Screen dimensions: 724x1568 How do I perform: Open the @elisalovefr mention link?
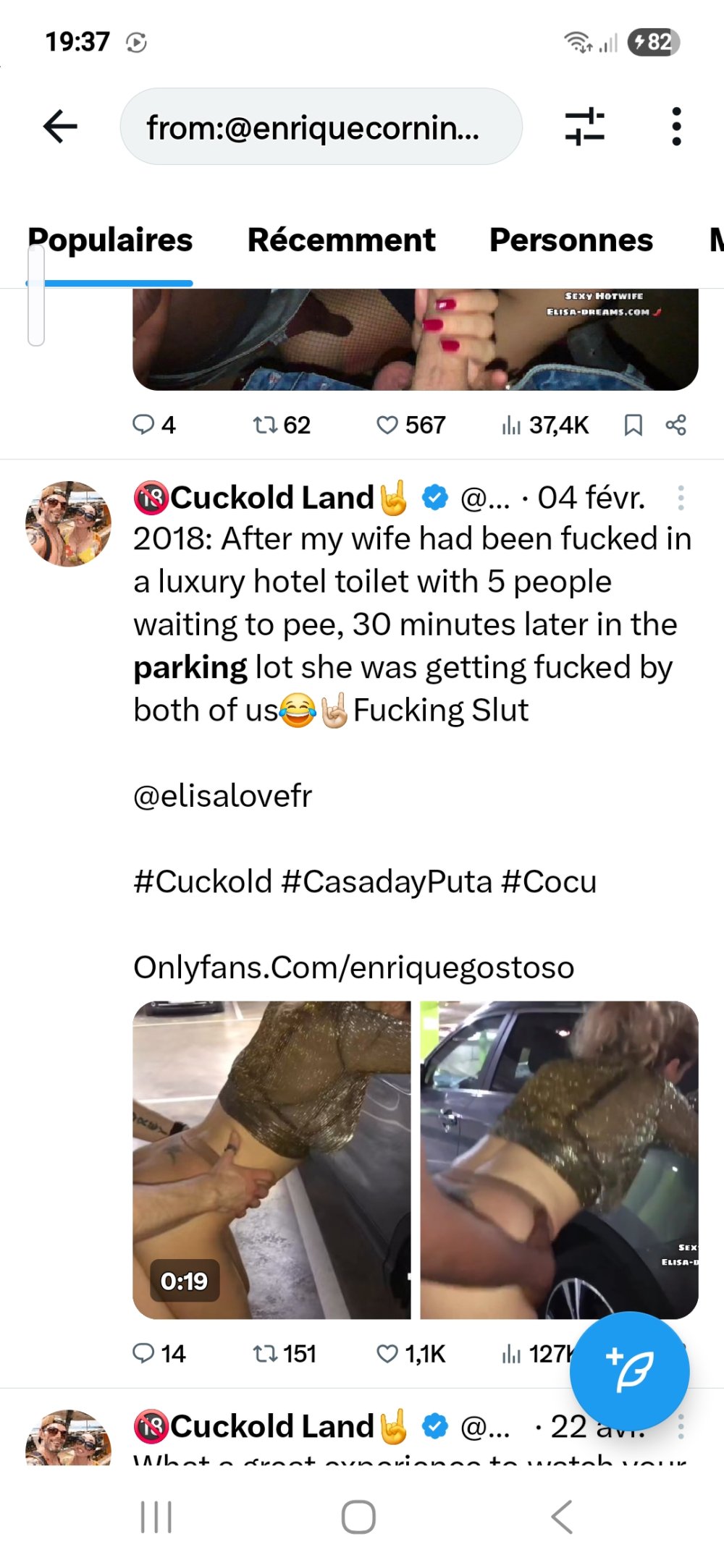pyautogui.click(x=223, y=796)
